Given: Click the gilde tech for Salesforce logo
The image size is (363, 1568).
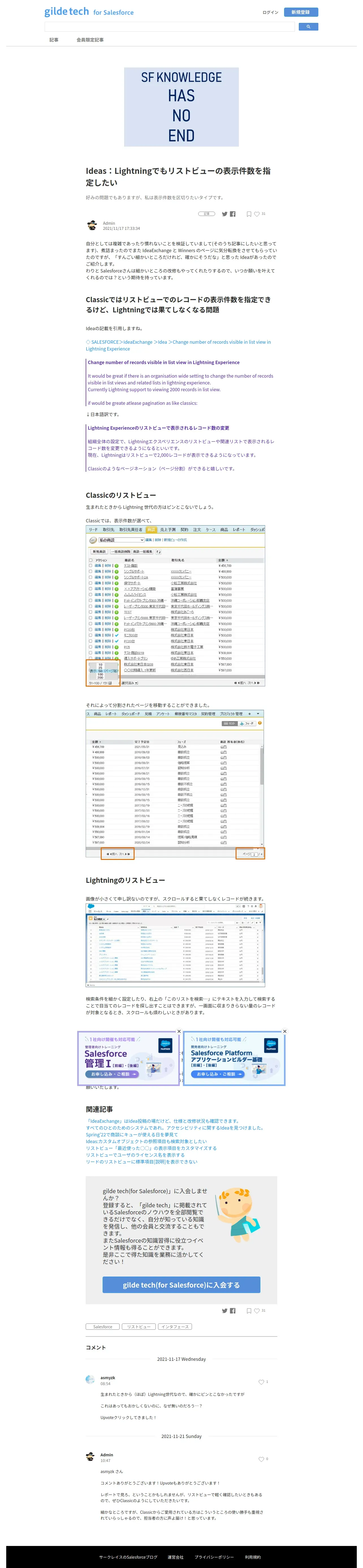Looking at the screenshot, I should pos(89,12).
